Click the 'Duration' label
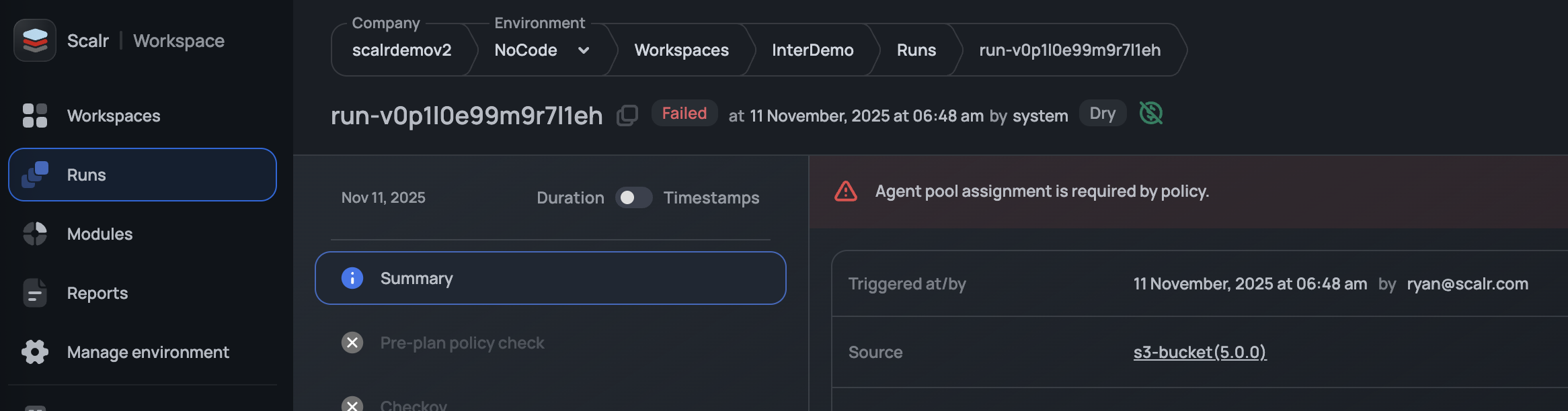The width and height of the screenshot is (1568, 411). (570, 197)
